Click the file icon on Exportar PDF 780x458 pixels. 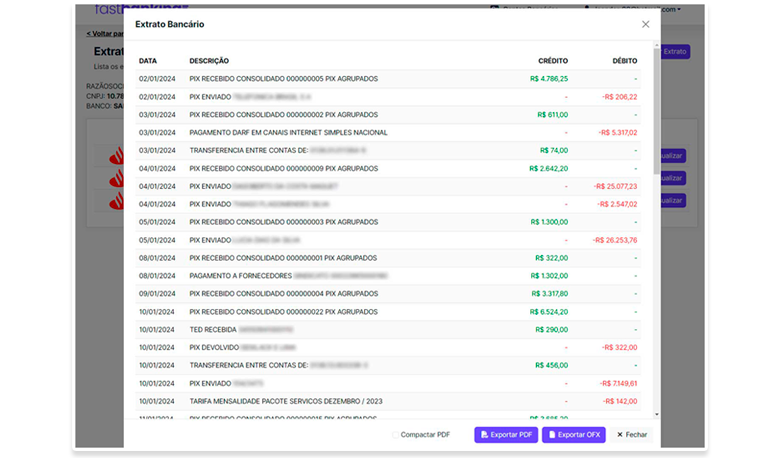pos(484,435)
